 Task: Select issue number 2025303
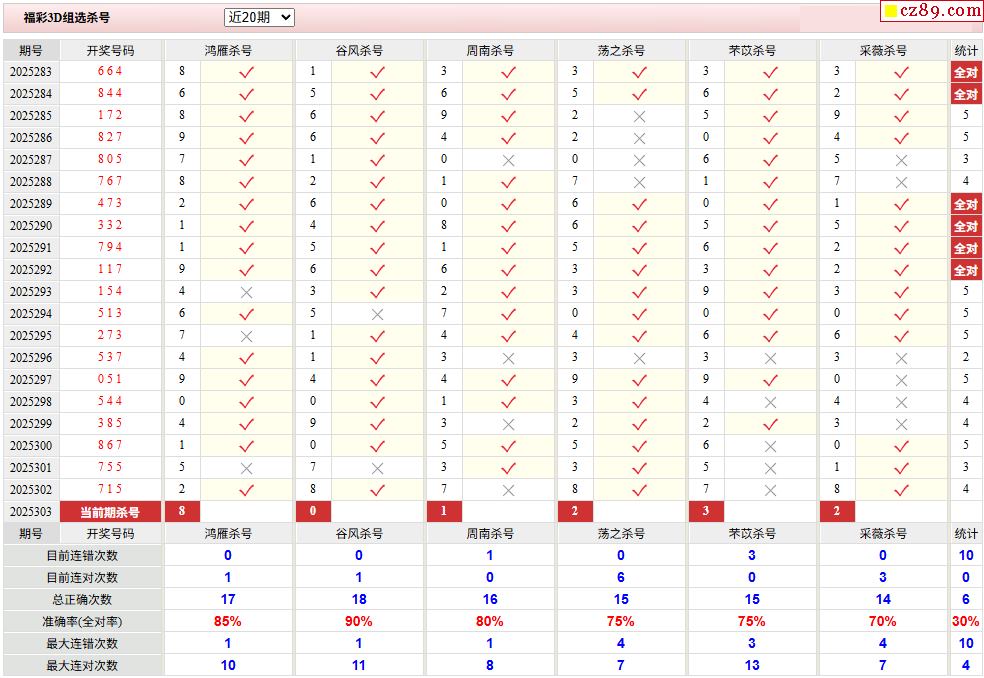click(x=31, y=512)
